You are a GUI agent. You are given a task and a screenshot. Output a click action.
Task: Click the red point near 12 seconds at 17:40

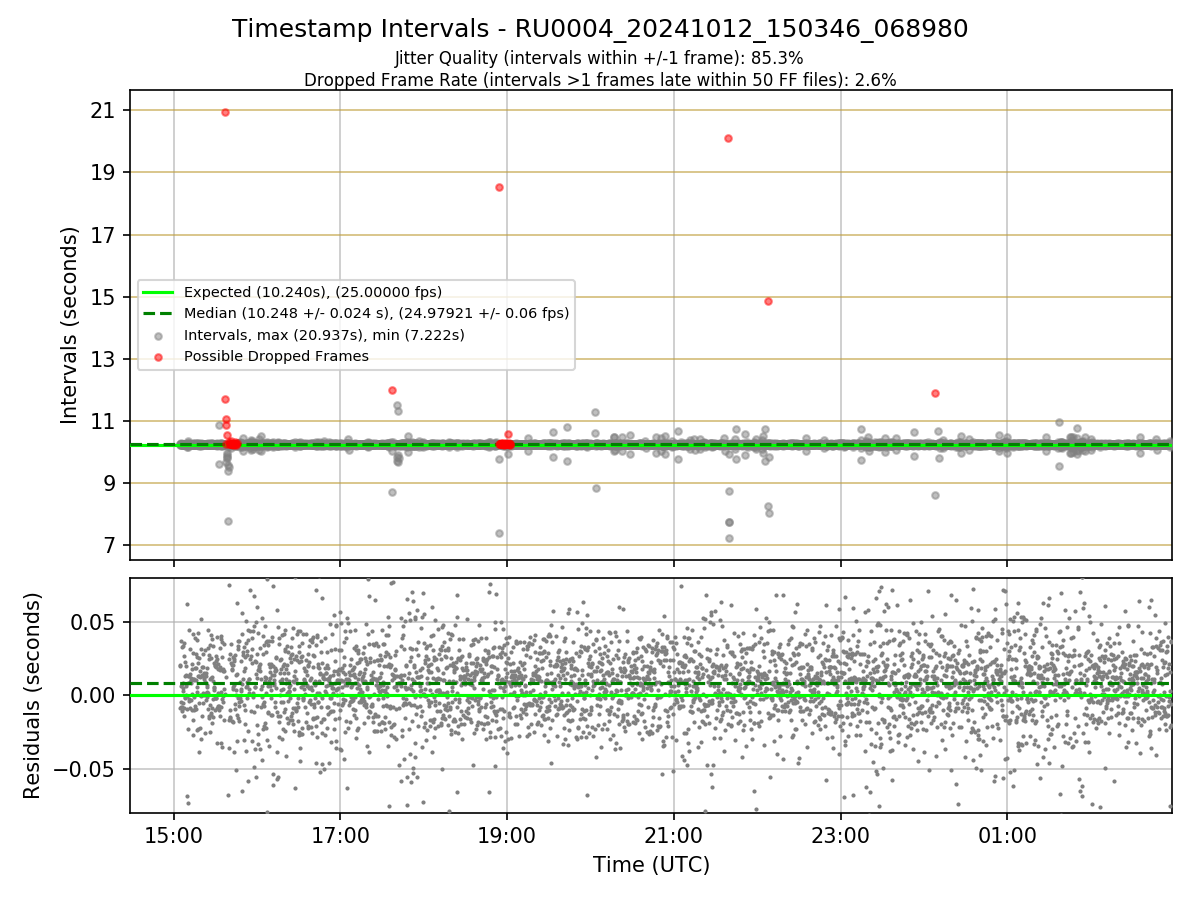coord(392,390)
